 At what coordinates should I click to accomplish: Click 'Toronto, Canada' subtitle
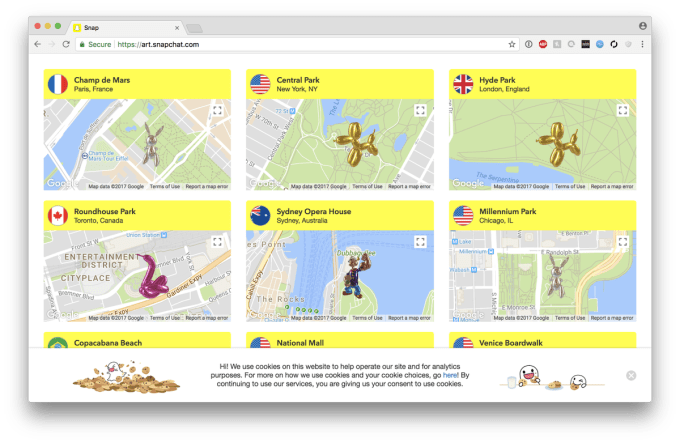pyautogui.click(x=98, y=221)
